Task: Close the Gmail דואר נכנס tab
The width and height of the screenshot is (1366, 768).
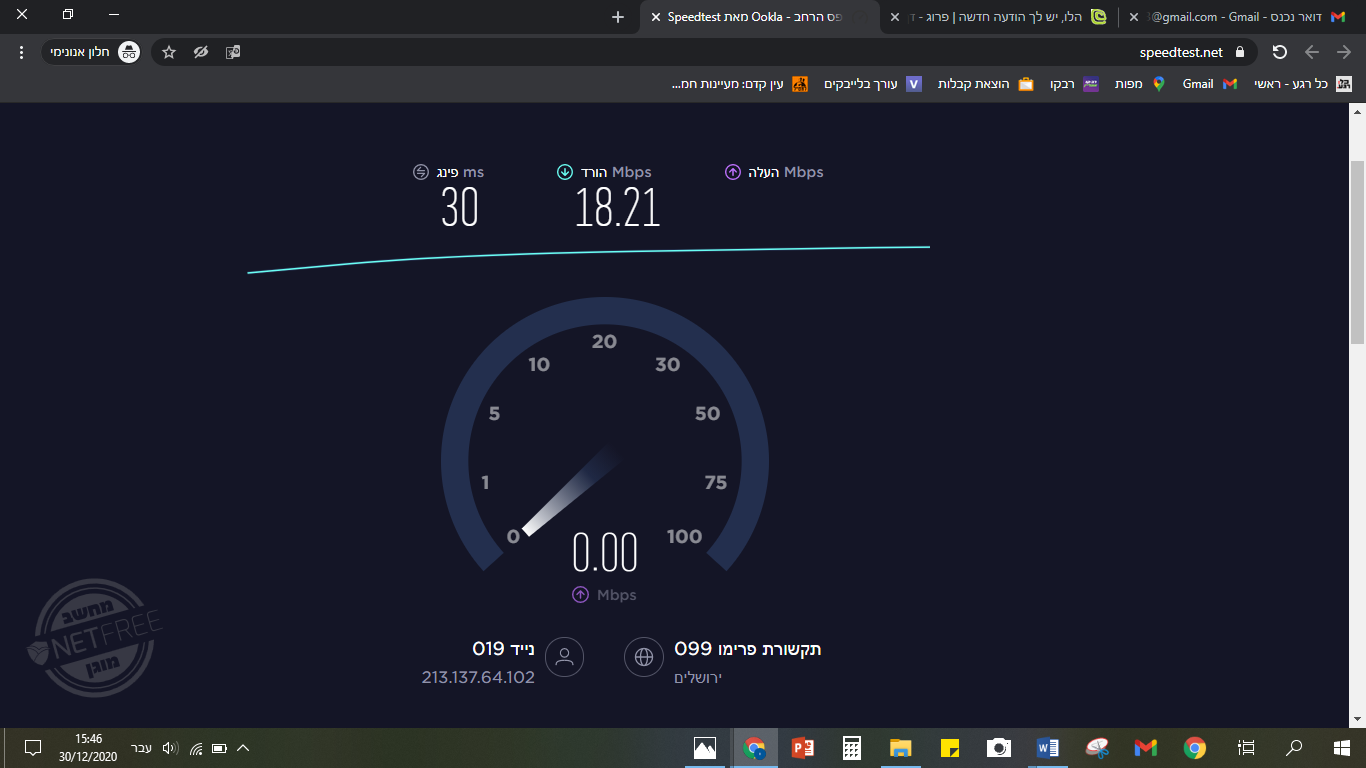Action: tap(1133, 17)
